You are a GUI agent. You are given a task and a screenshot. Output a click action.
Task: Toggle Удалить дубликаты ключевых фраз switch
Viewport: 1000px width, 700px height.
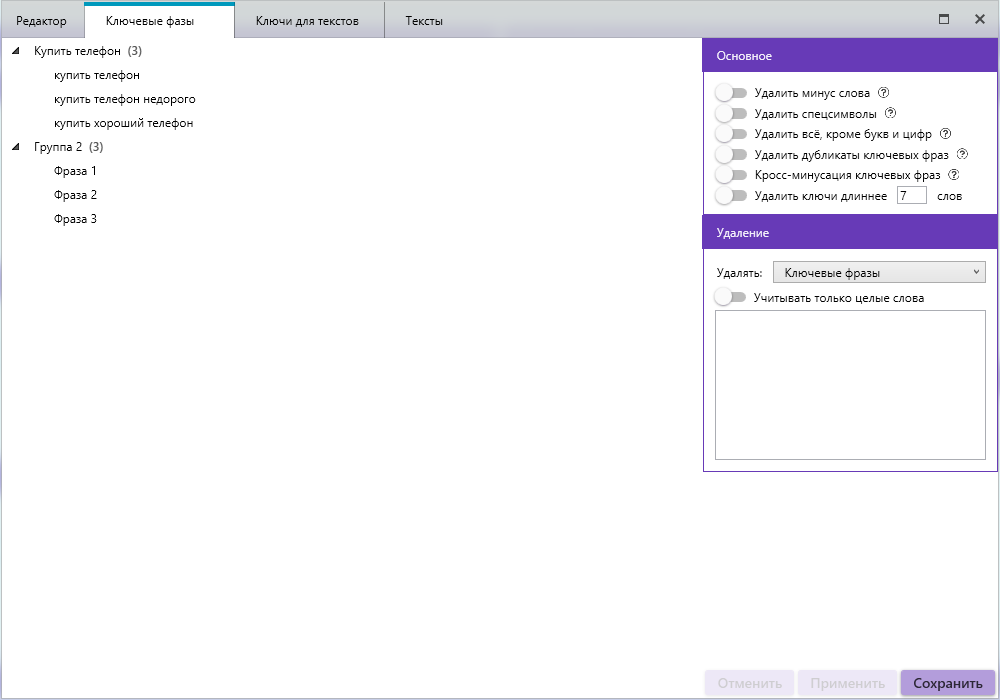732,155
